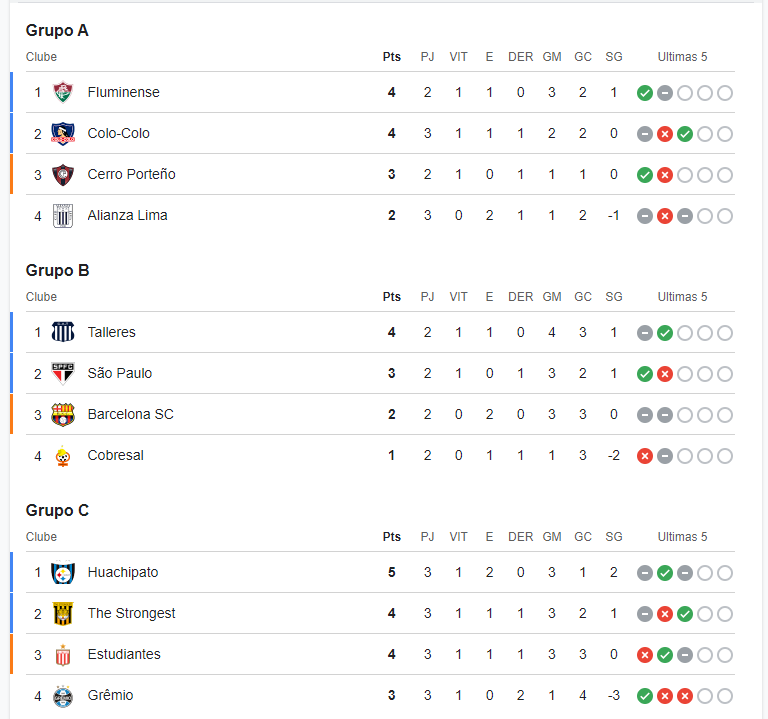Click the São Paulo club crest

point(63,374)
